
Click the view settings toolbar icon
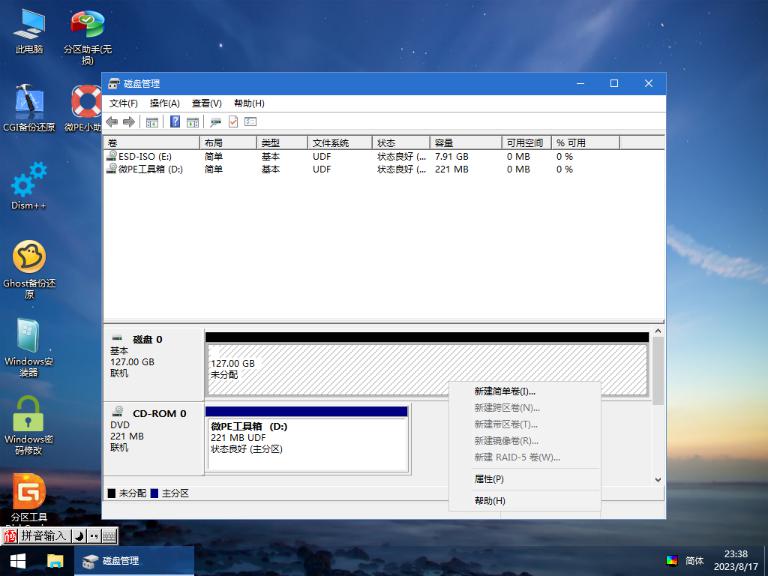[x=250, y=121]
